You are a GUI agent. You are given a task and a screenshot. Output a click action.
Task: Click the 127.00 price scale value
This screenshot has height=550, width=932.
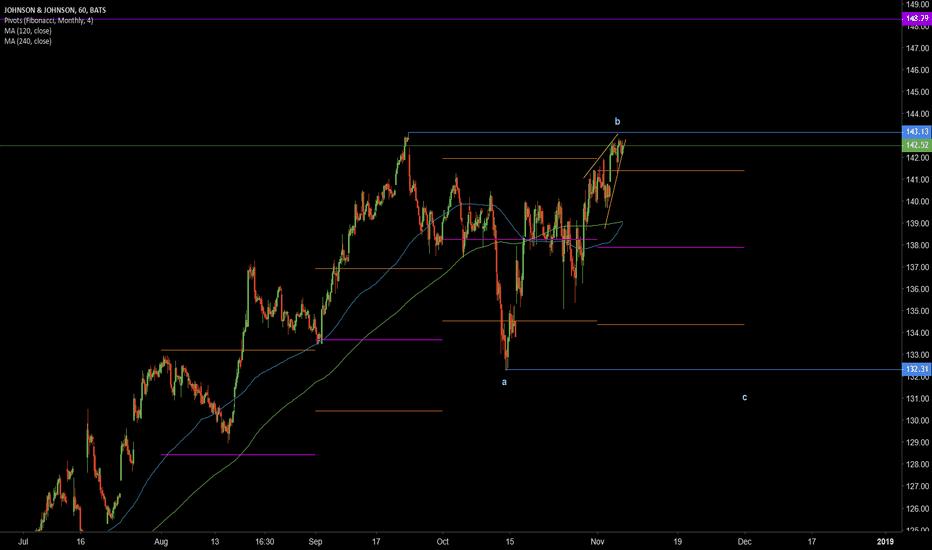pos(917,486)
